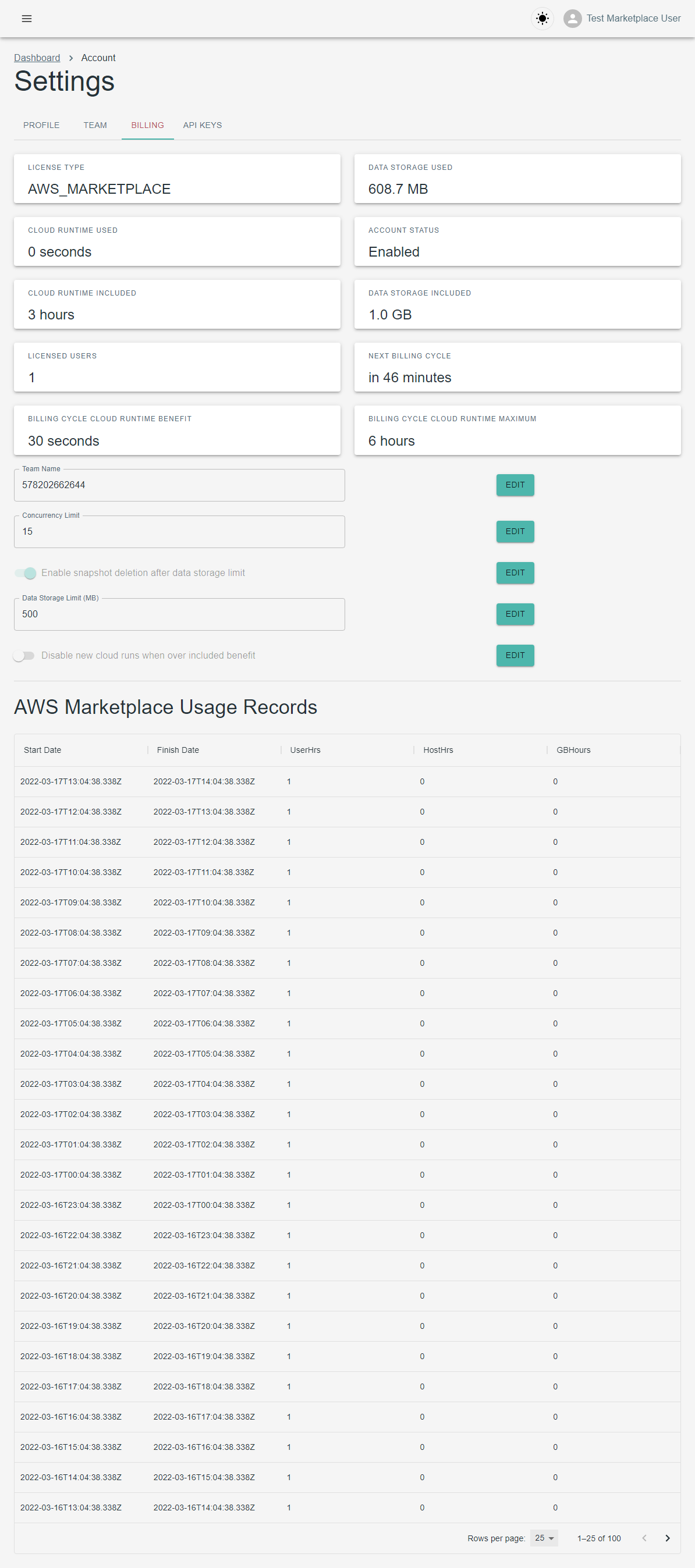Click the 1.0 GB data storage included value
Screen dimensions: 695x1568
click(391, 315)
